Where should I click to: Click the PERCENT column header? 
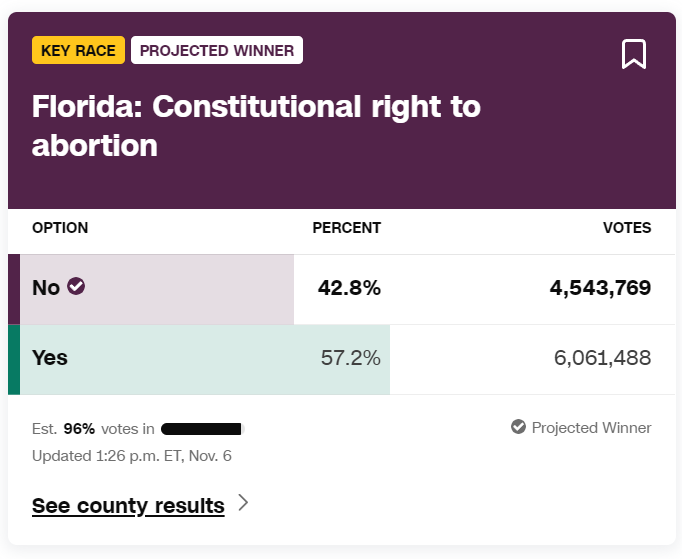point(346,228)
